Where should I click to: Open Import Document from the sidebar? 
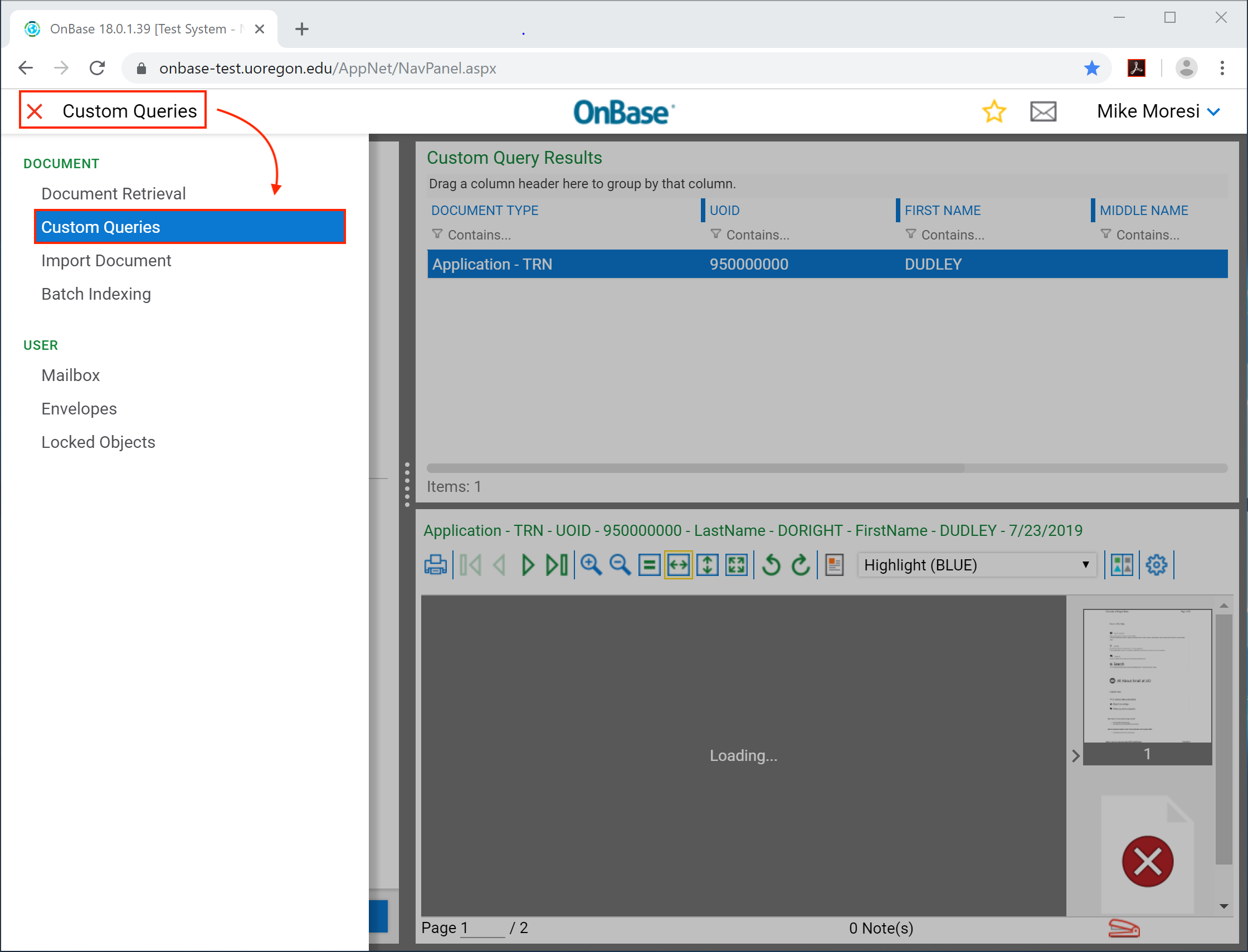[106, 261]
